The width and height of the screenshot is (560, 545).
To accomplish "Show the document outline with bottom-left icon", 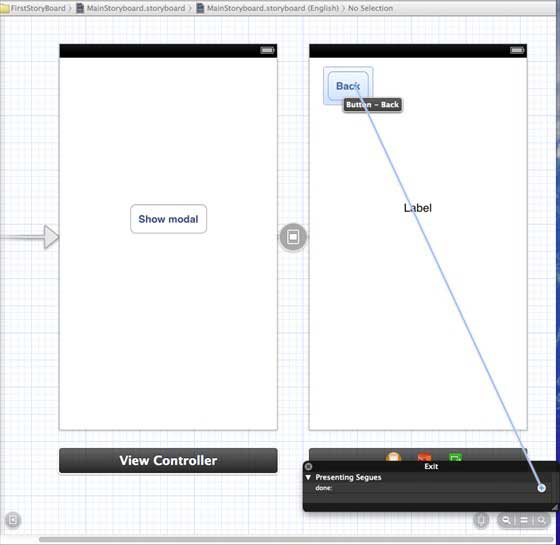I will 13,520.
